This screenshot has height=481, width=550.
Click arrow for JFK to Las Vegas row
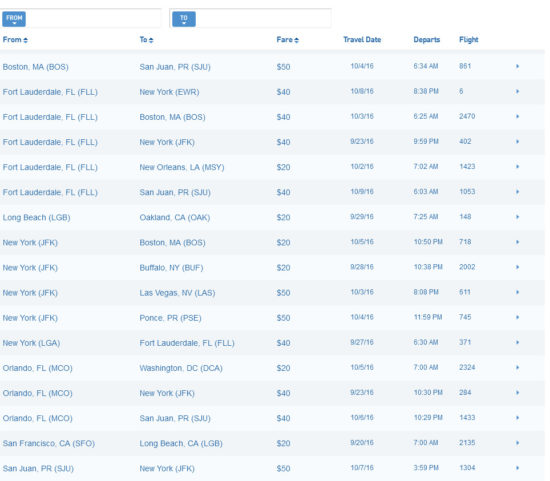point(517,292)
